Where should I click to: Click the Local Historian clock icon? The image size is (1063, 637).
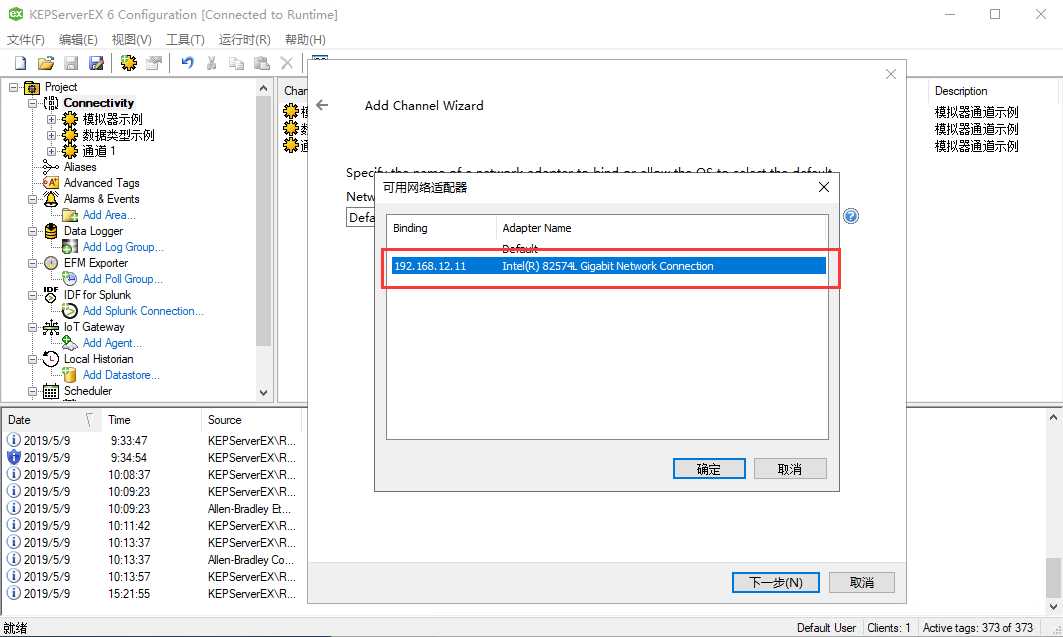point(51,359)
